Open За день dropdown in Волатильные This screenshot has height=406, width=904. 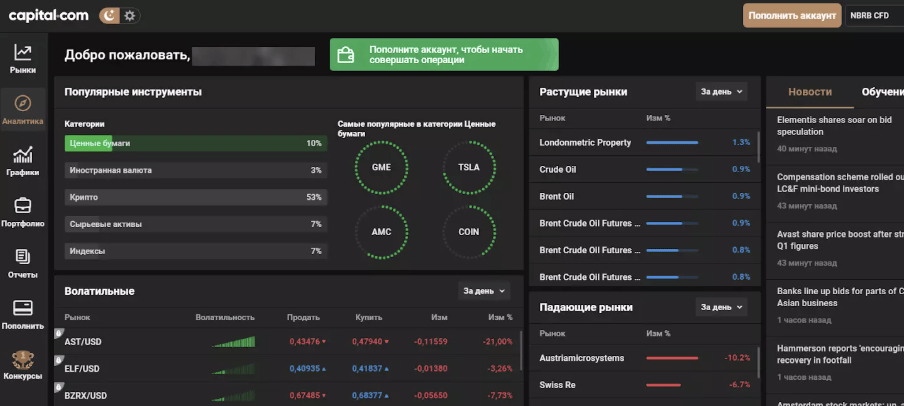point(484,291)
